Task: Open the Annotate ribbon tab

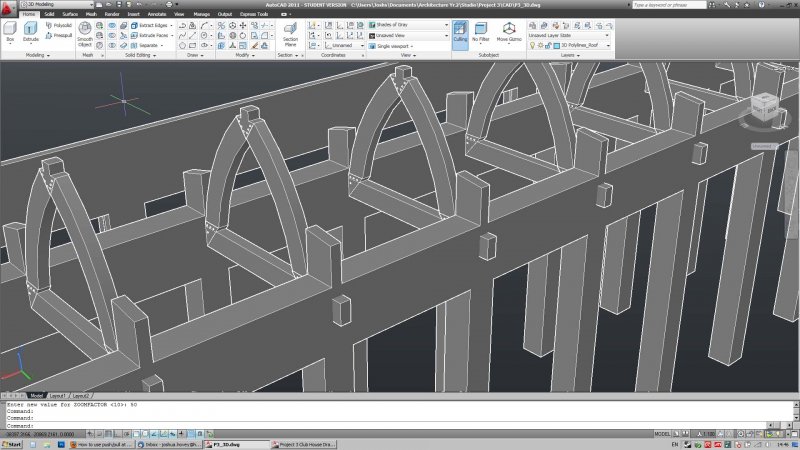Action: (159, 15)
